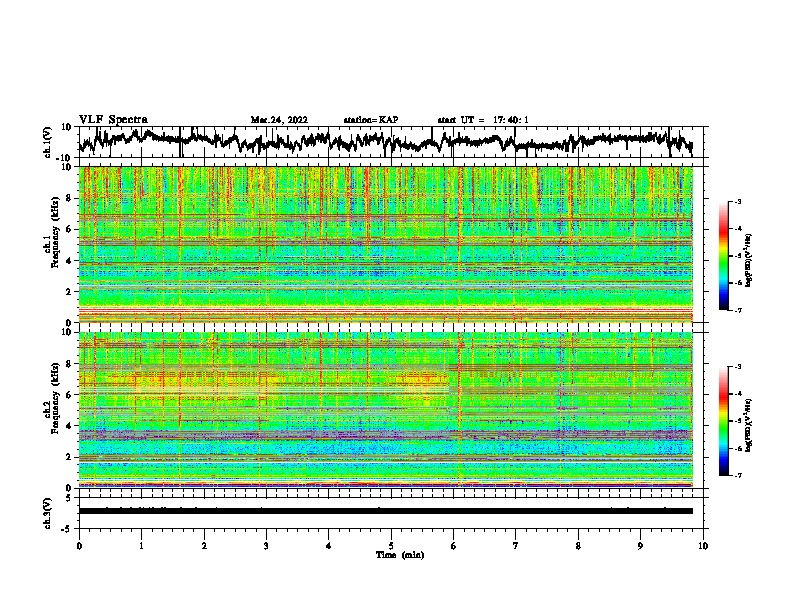This screenshot has height=612, width=792.
Task: Click time axis tick label "0"
Action: pos(79,546)
